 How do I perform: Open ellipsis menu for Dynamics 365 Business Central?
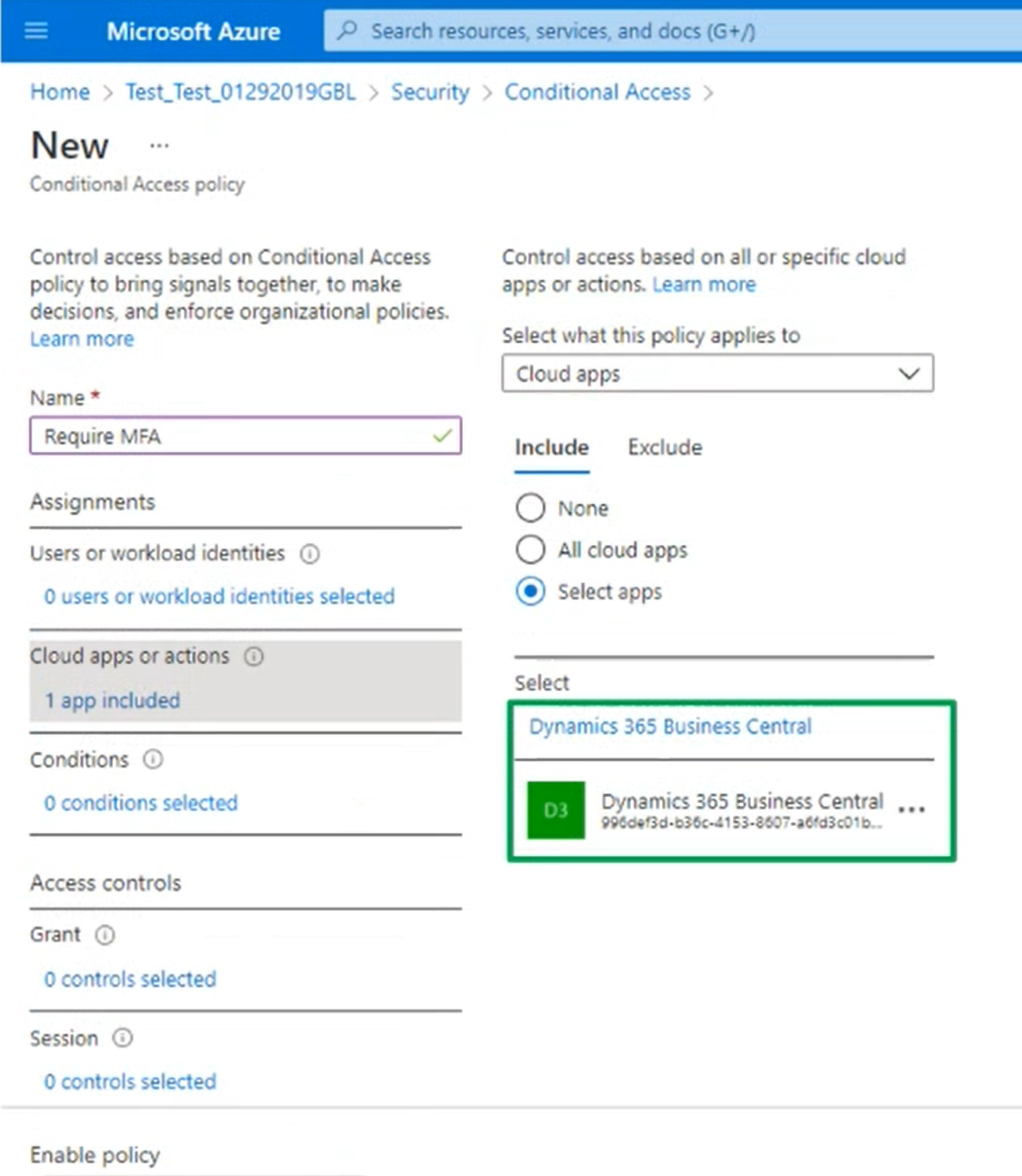pyautogui.click(x=911, y=809)
